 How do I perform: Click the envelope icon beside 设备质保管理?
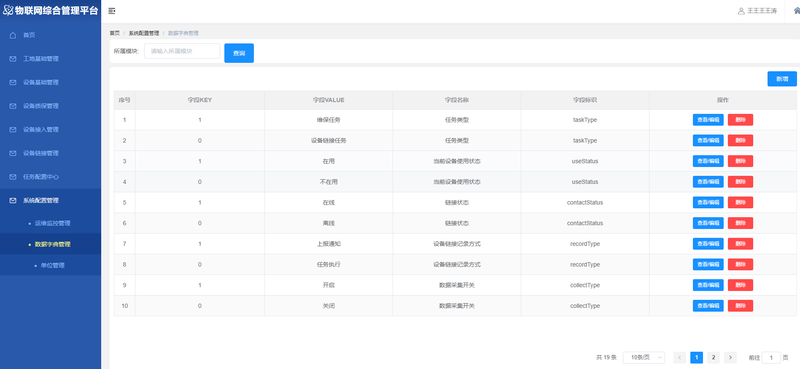[x=13, y=106]
